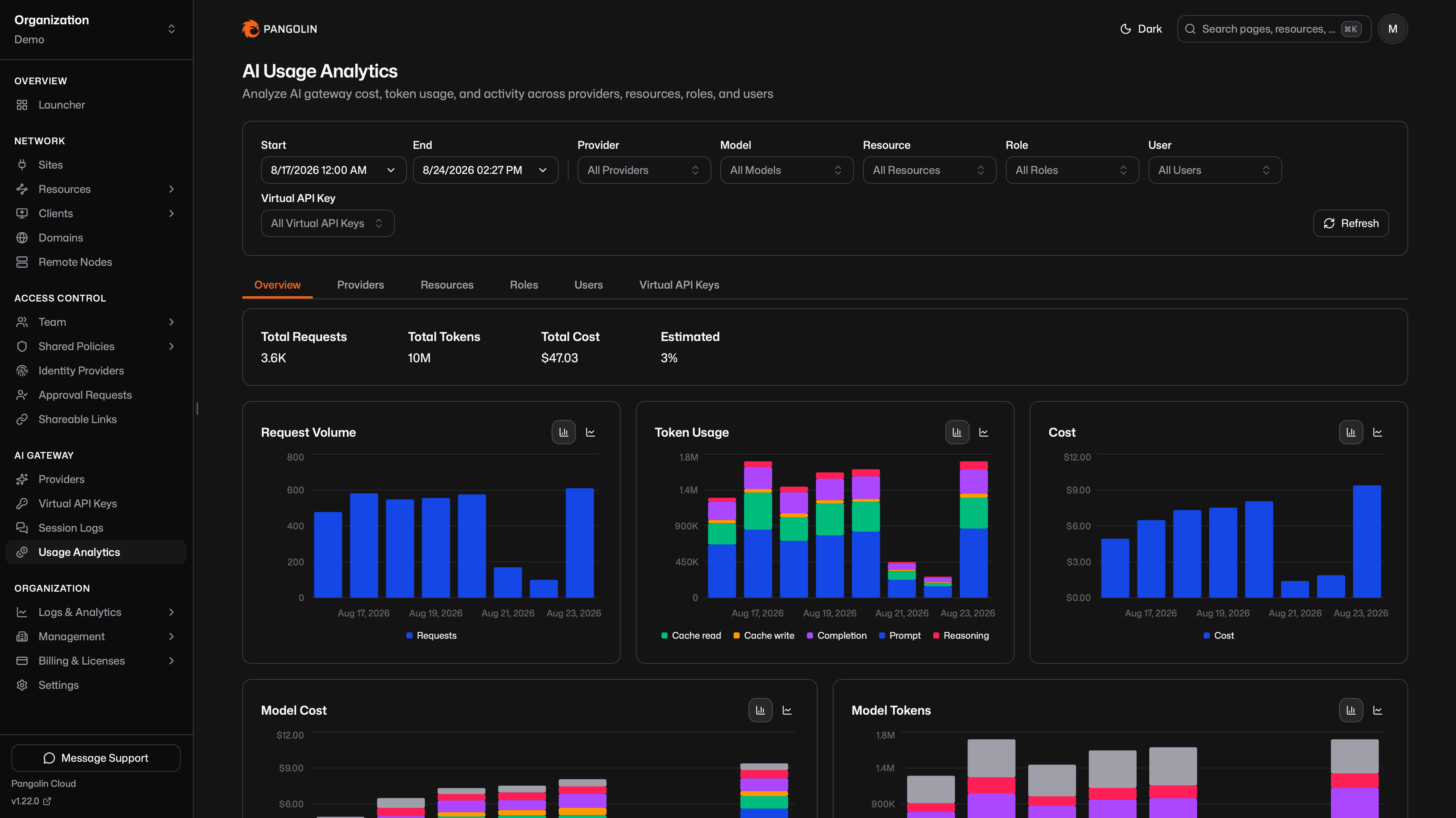Click the Identity Providers fingerprint icon
The width and height of the screenshot is (1456, 818).
pyautogui.click(x=22, y=371)
